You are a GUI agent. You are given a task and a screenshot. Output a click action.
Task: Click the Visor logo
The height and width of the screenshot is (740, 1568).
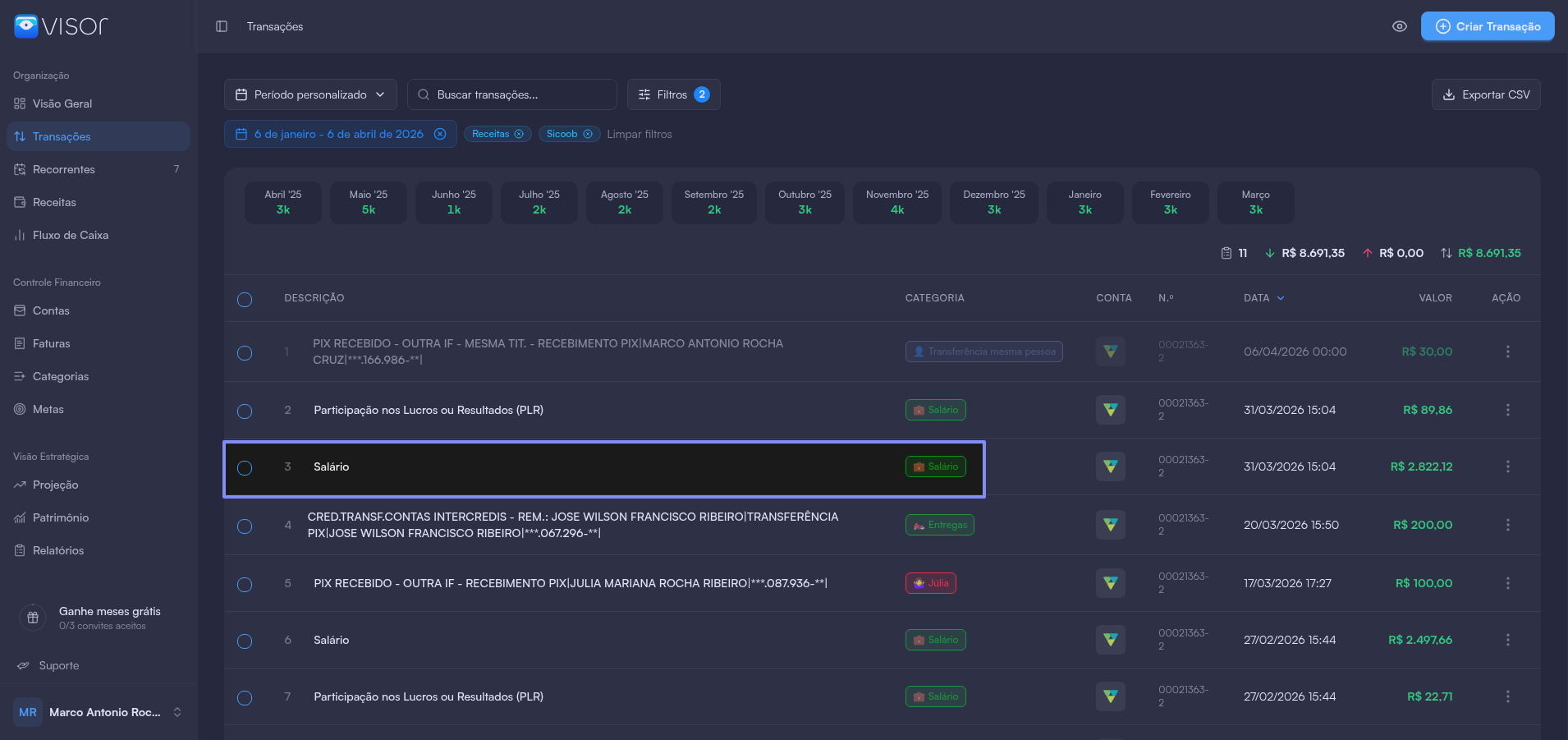point(61,26)
